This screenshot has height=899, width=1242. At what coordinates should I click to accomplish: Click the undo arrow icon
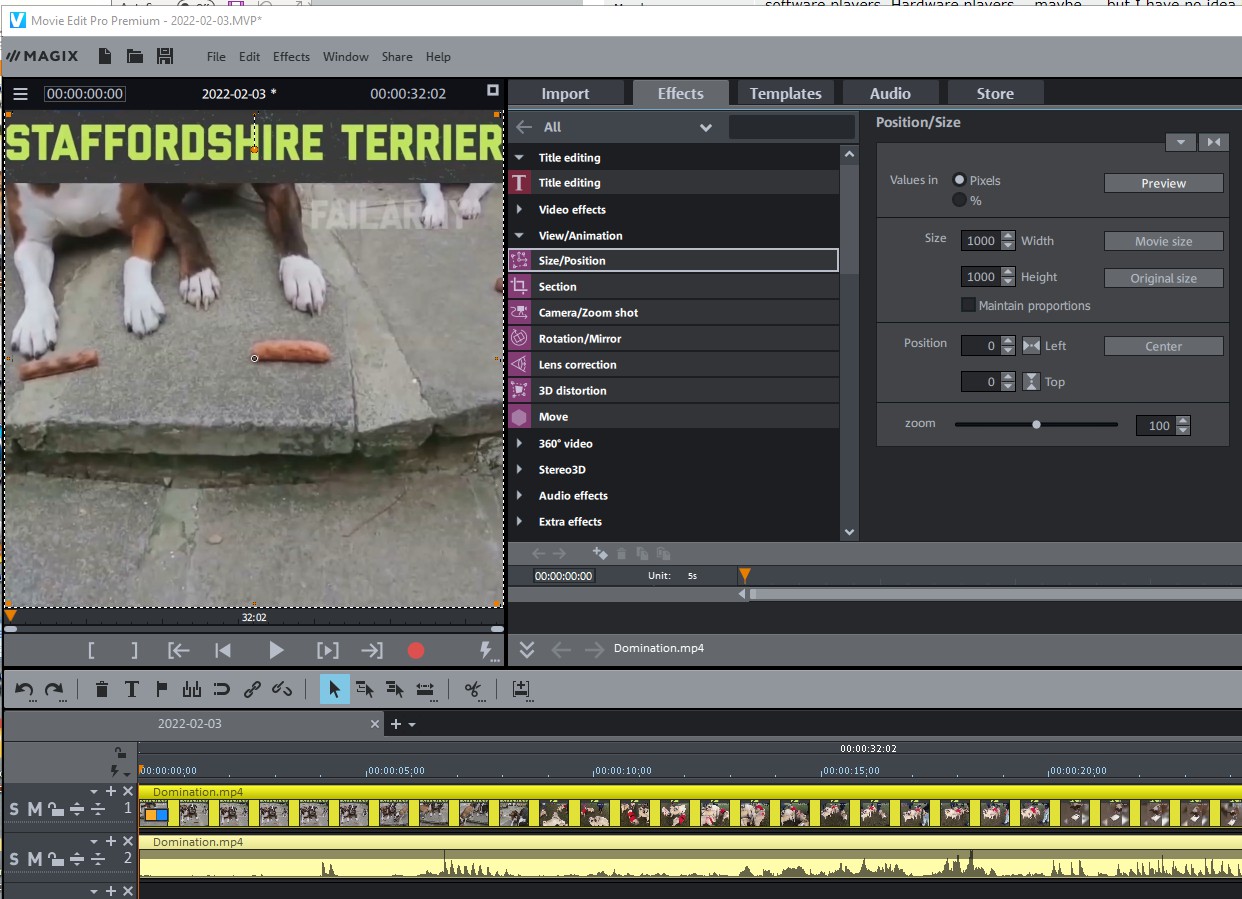(25, 689)
